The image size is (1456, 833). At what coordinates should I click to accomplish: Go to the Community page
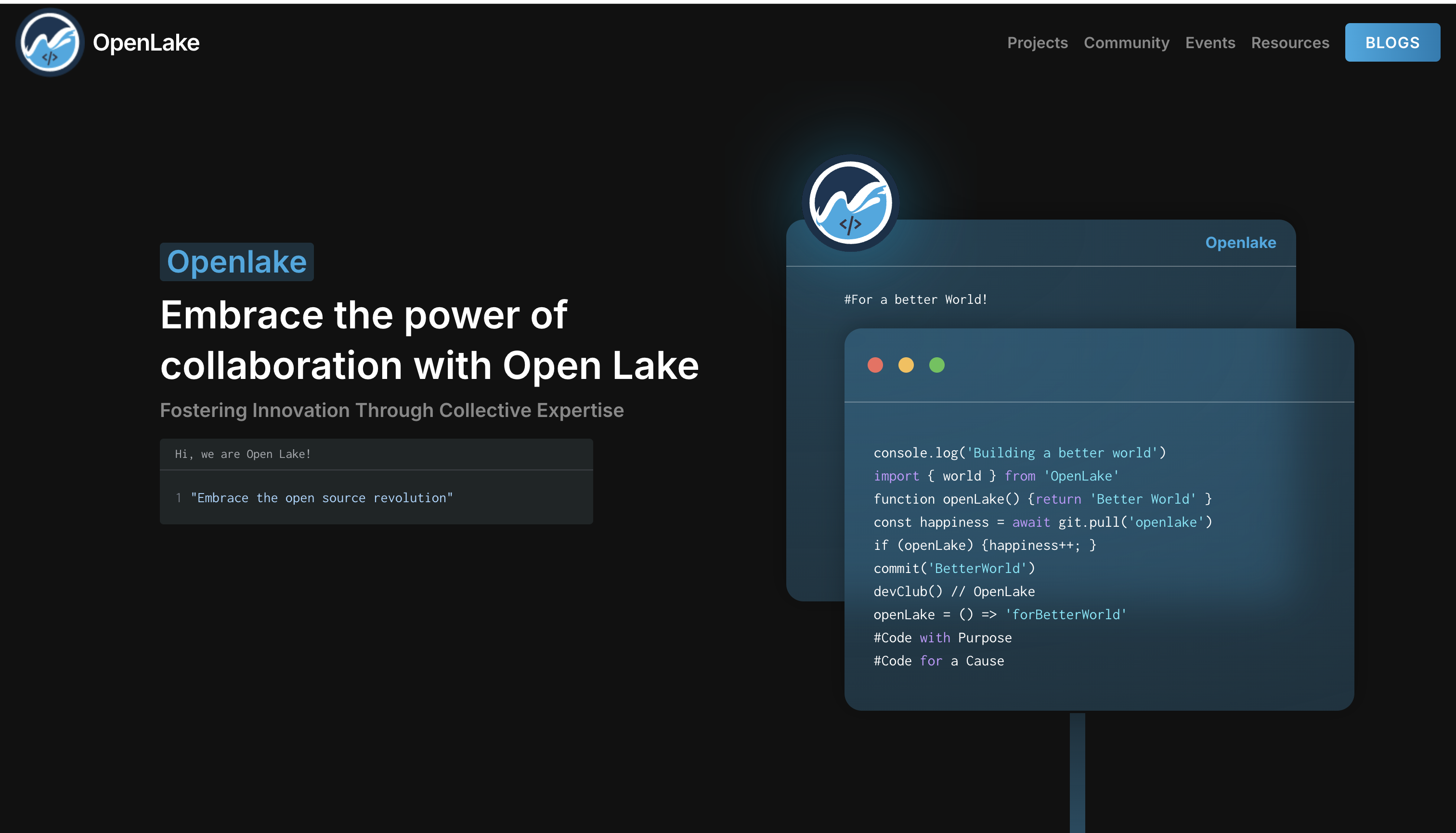[1126, 43]
